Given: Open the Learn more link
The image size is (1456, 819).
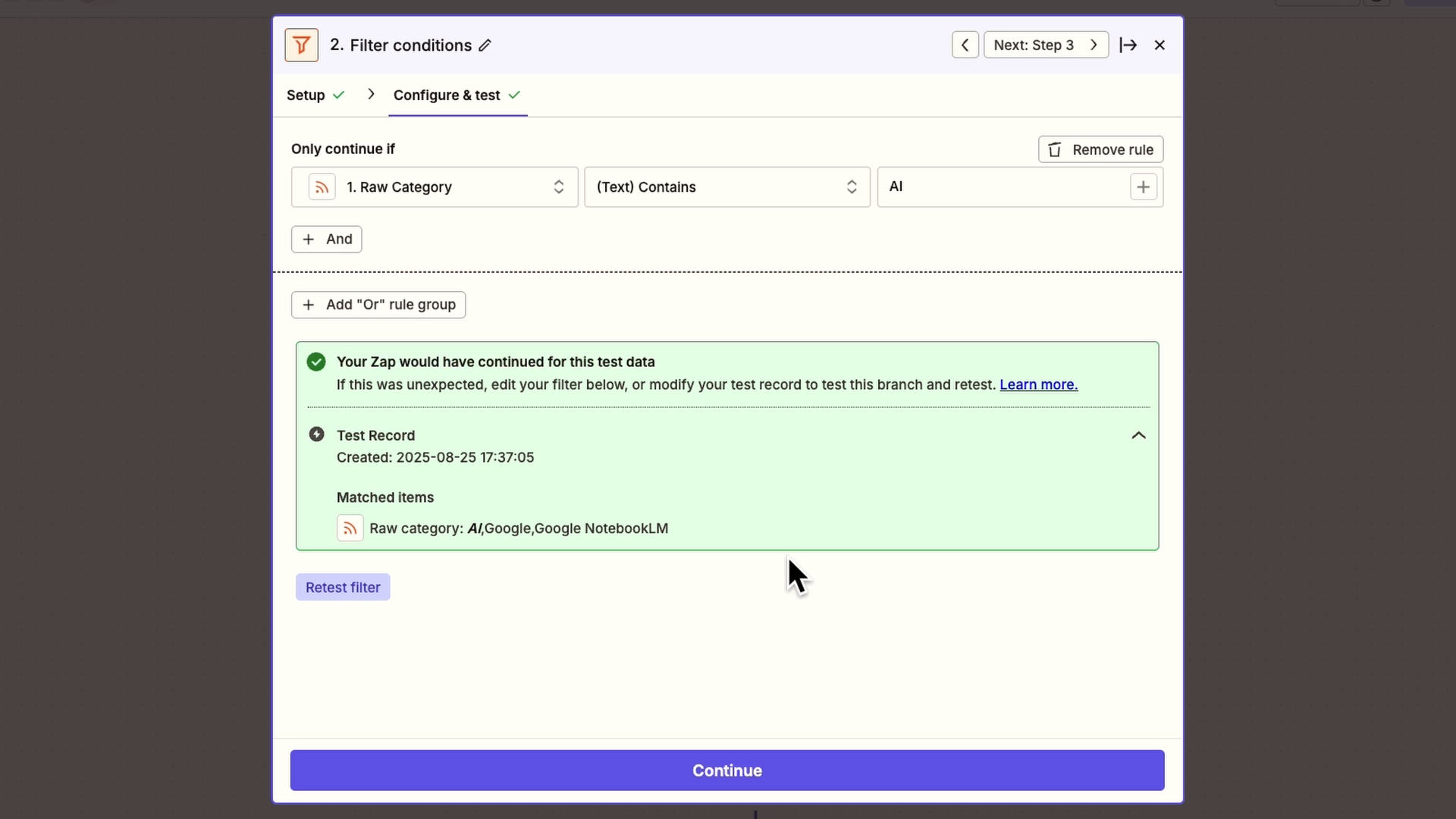Looking at the screenshot, I should click(1037, 384).
